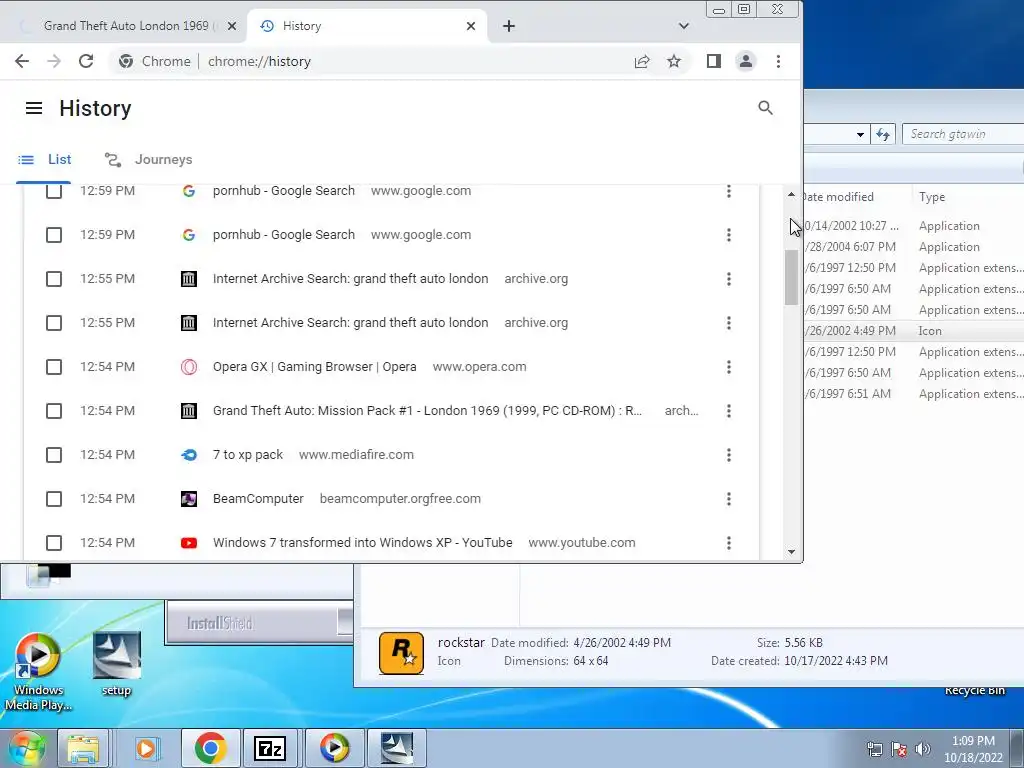Check the second 12:55 PM Internet Archive Search entry
This screenshot has width=1024, height=768.
54,323
